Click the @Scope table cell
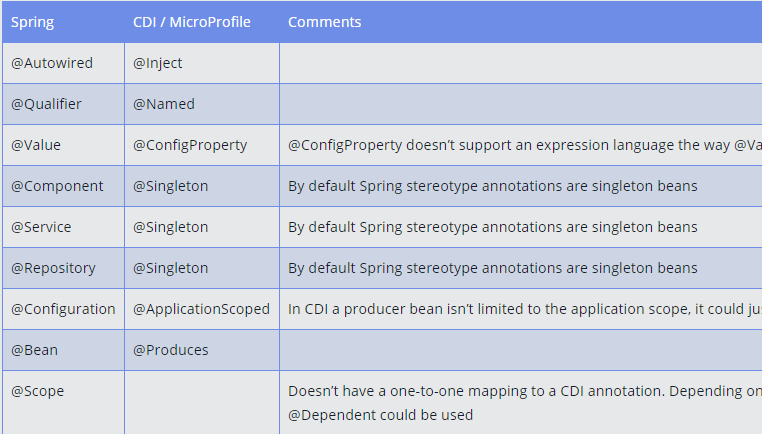 (64, 402)
